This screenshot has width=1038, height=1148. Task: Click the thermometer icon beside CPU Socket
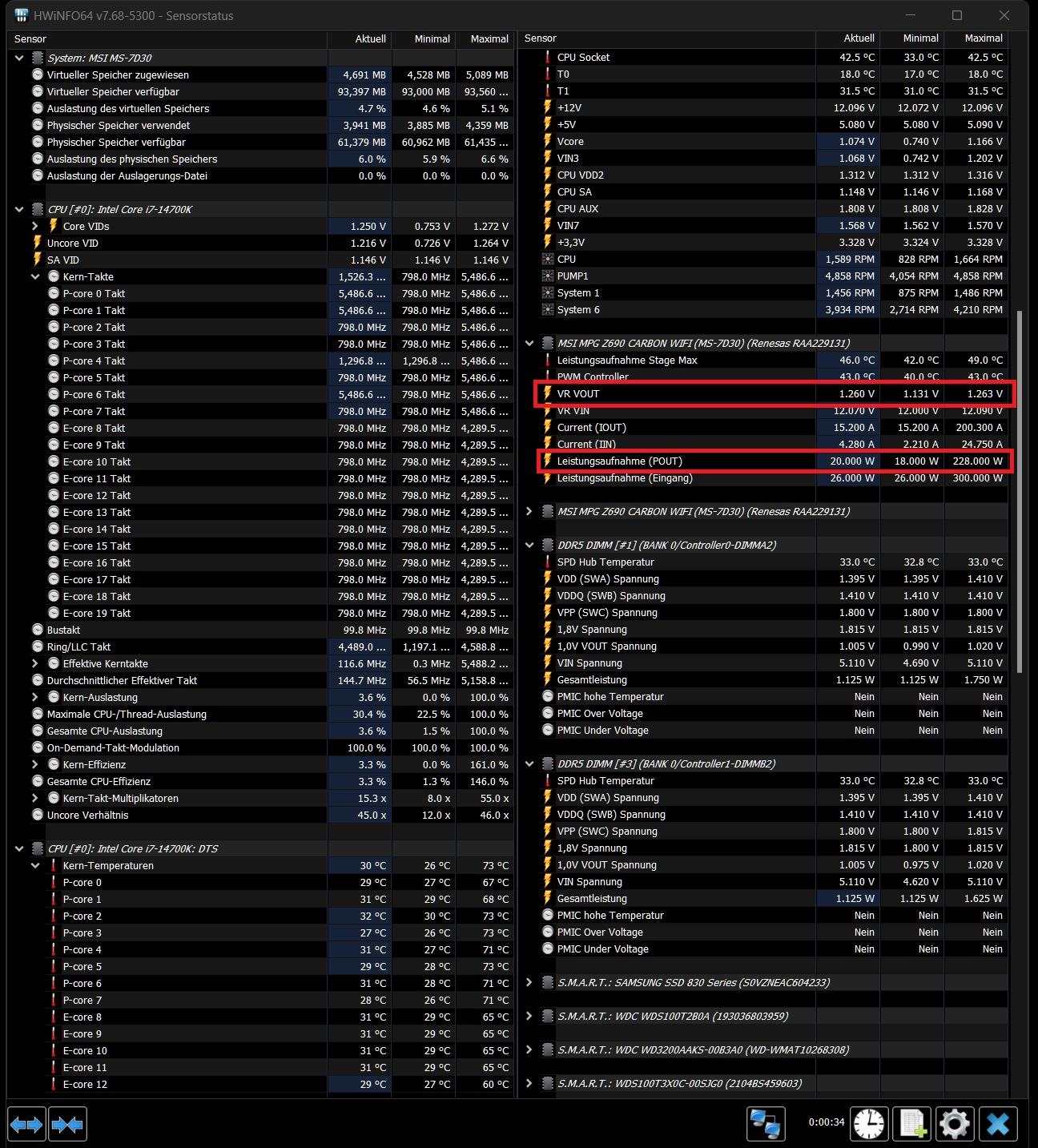(x=548, y=57)
